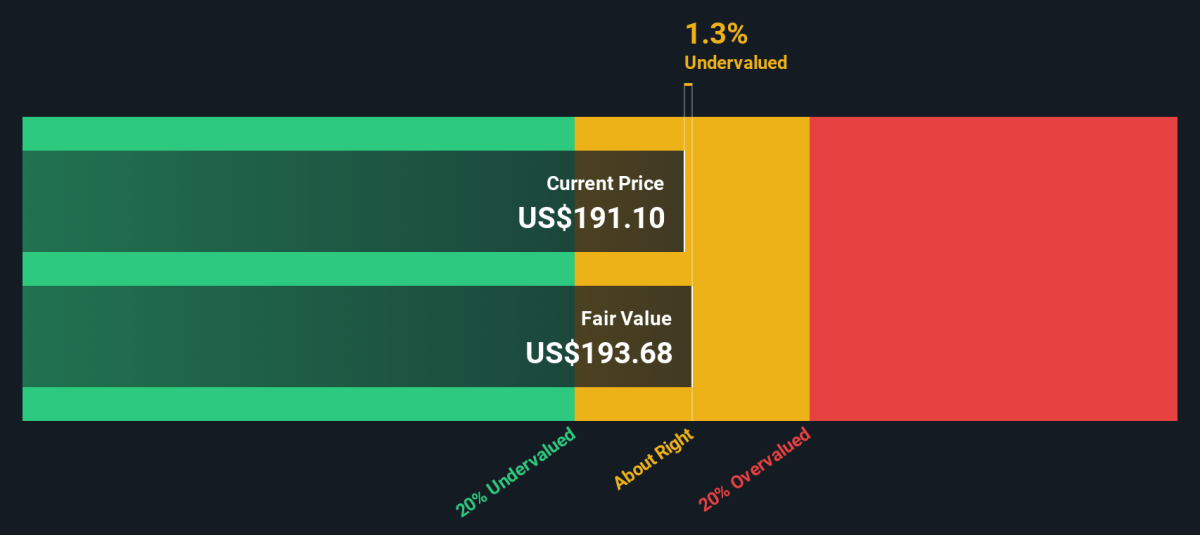Click the dark green Fair Value bar
The width and height of the screenshot is (1200, 535).
coord(357,336)
